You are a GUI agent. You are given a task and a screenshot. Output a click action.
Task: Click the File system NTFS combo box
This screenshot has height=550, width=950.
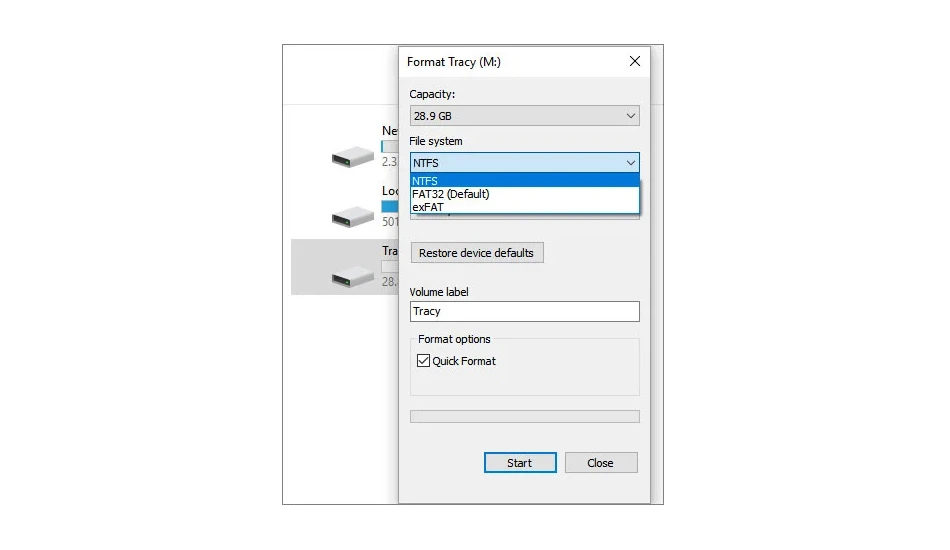[525, 163]
